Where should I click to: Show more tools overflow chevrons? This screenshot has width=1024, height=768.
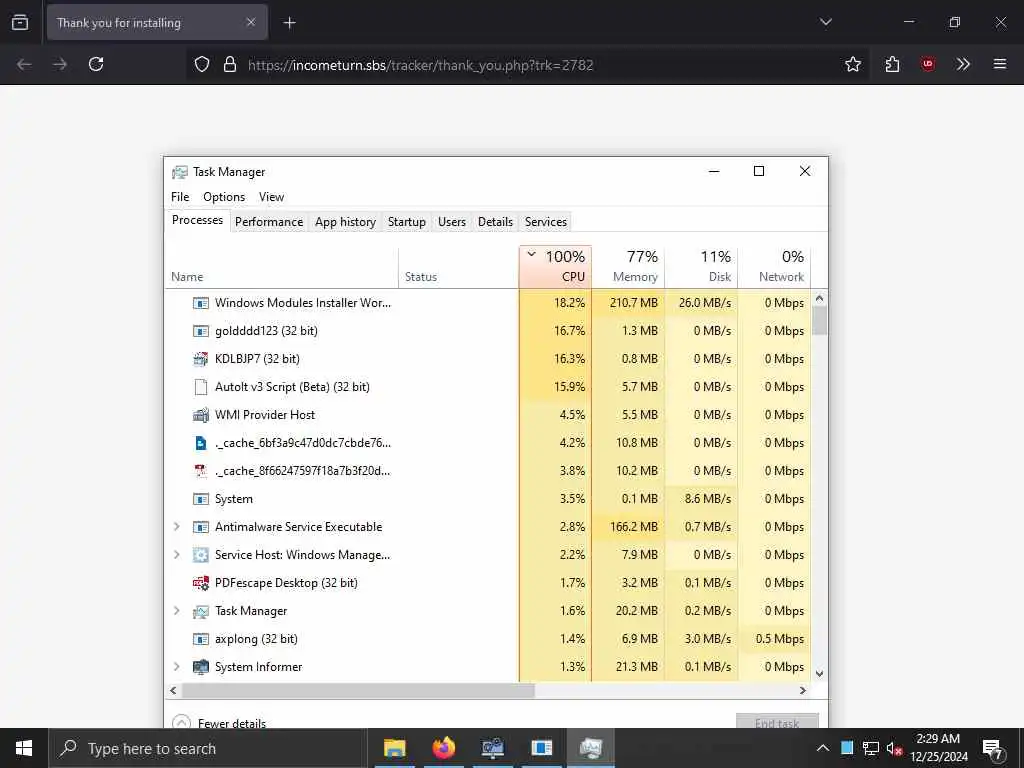(x=963, y=64)
